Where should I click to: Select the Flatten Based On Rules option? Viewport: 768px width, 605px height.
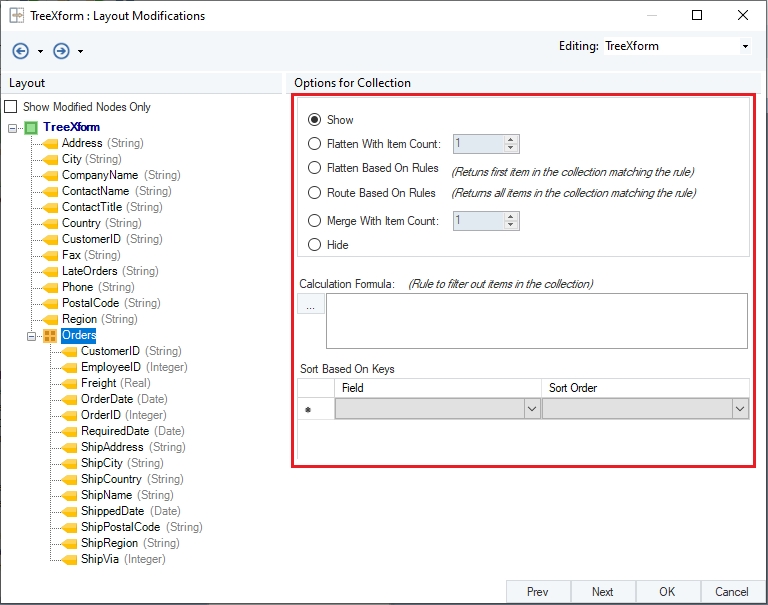pyautogui.click(x=315, y=168)
